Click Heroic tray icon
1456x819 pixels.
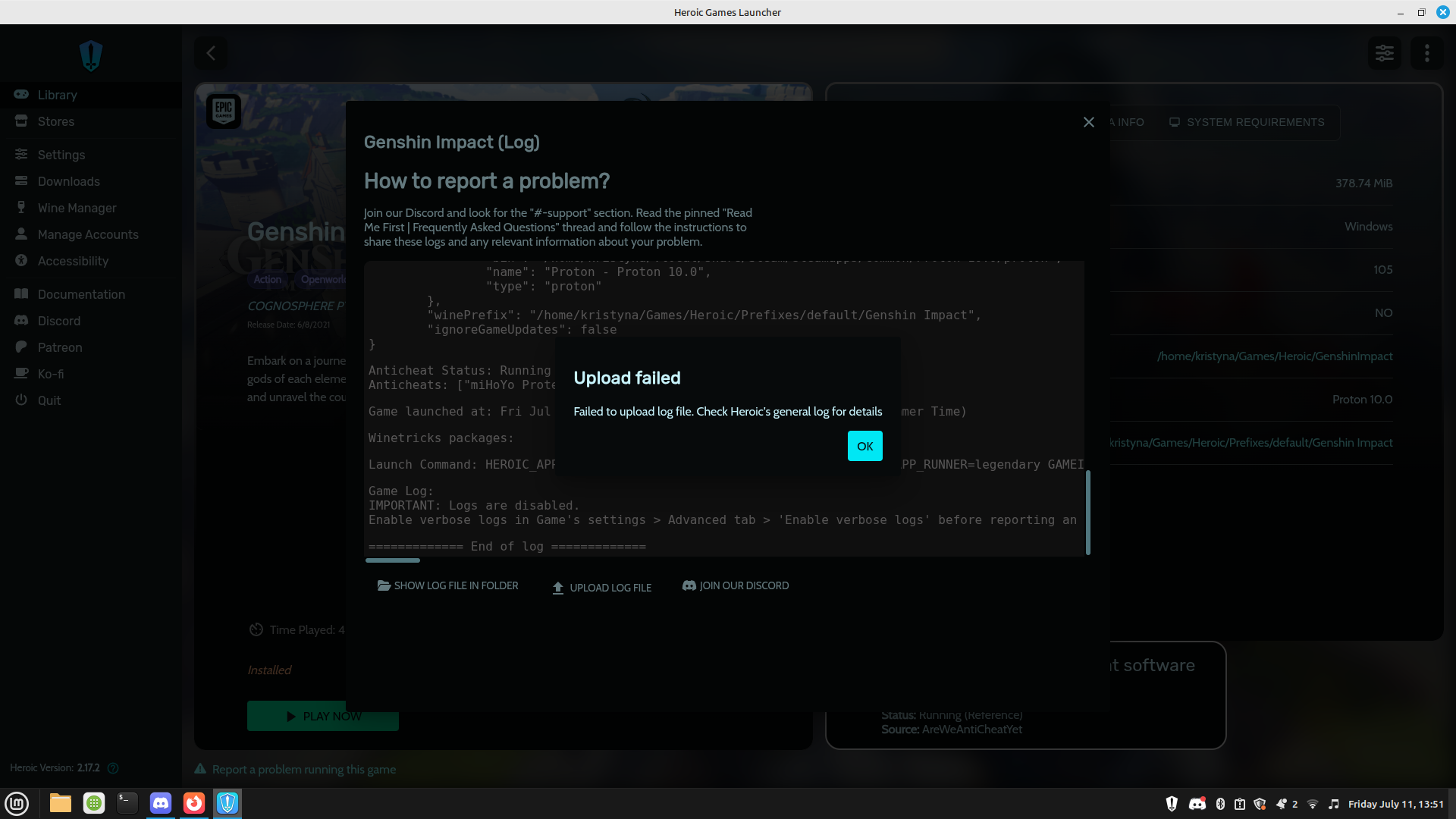tap(1172, 804)
